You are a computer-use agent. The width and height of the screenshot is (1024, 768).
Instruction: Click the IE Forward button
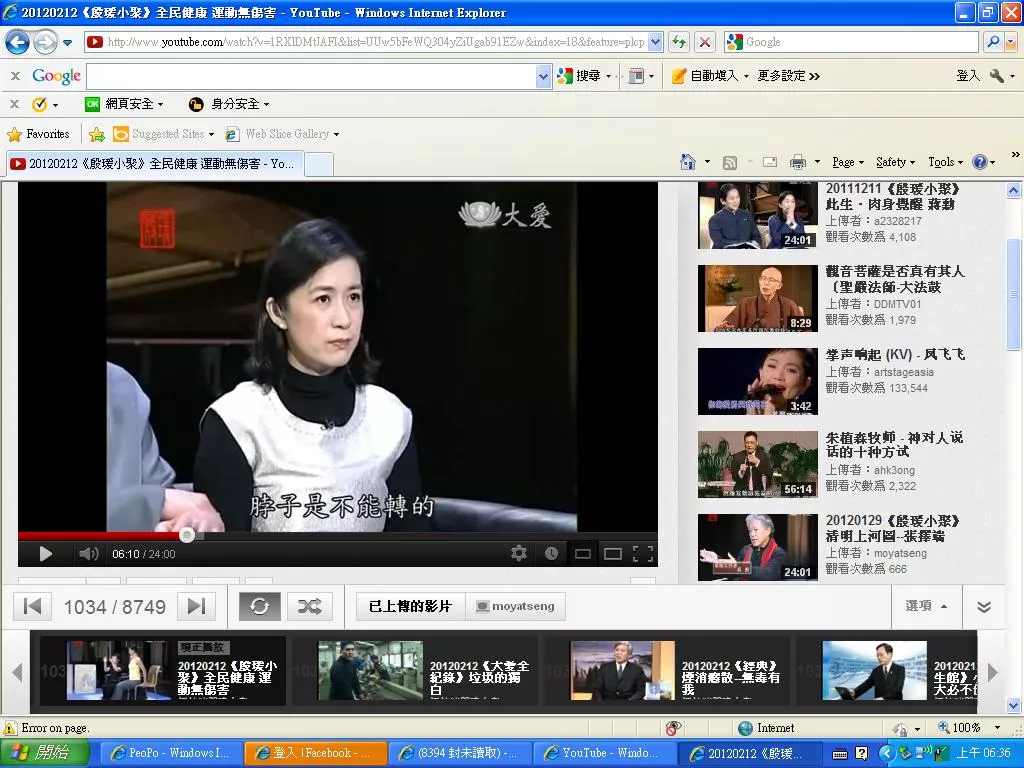click(45, 42)
